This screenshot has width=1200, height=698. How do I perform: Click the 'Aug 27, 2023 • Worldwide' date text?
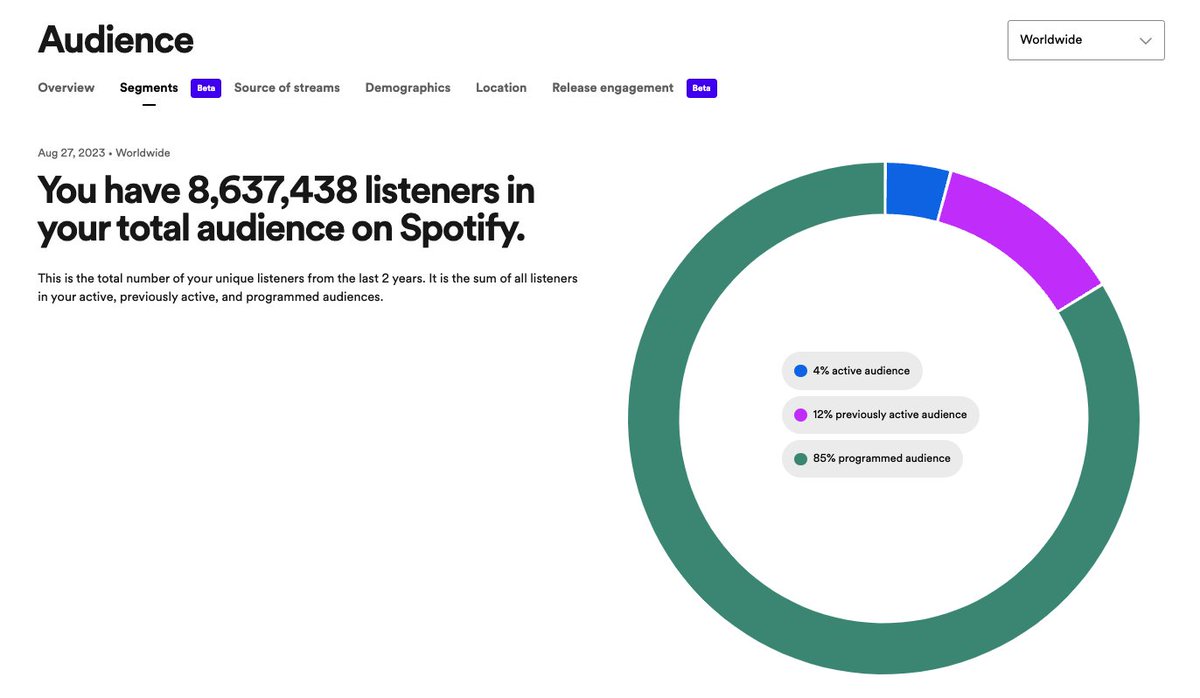(x=104, y=153)
